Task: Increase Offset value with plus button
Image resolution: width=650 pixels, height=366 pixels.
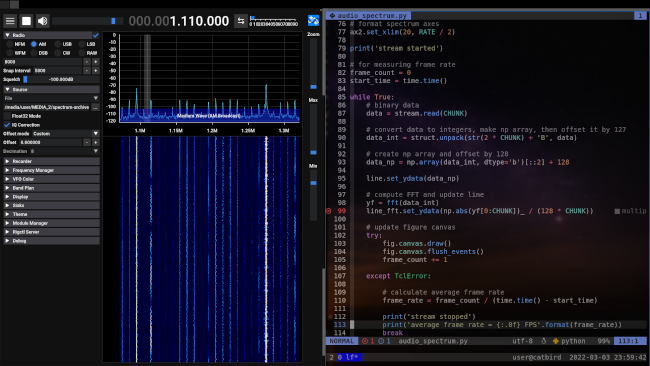Action: (96, 142)
